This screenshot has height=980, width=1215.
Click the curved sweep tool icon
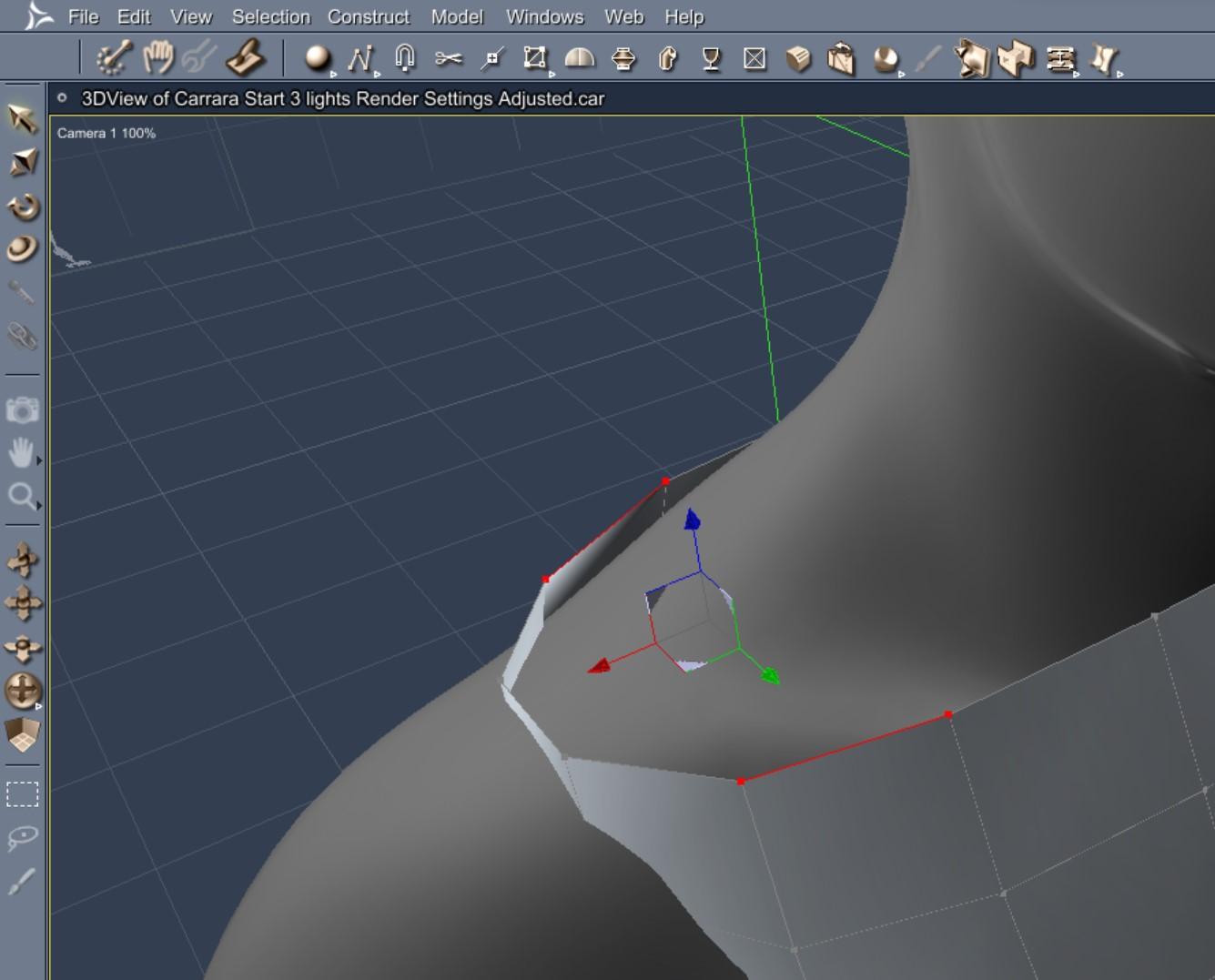667,59
